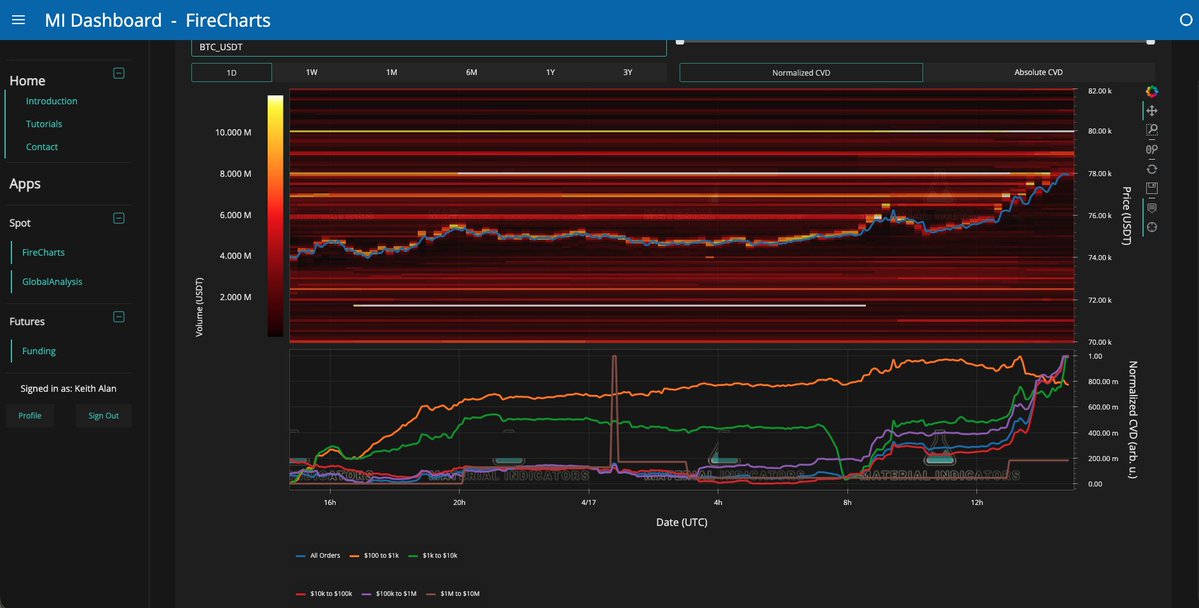
Task: Click the BTC_USDT trading pair field
Action: pos(429,47)
